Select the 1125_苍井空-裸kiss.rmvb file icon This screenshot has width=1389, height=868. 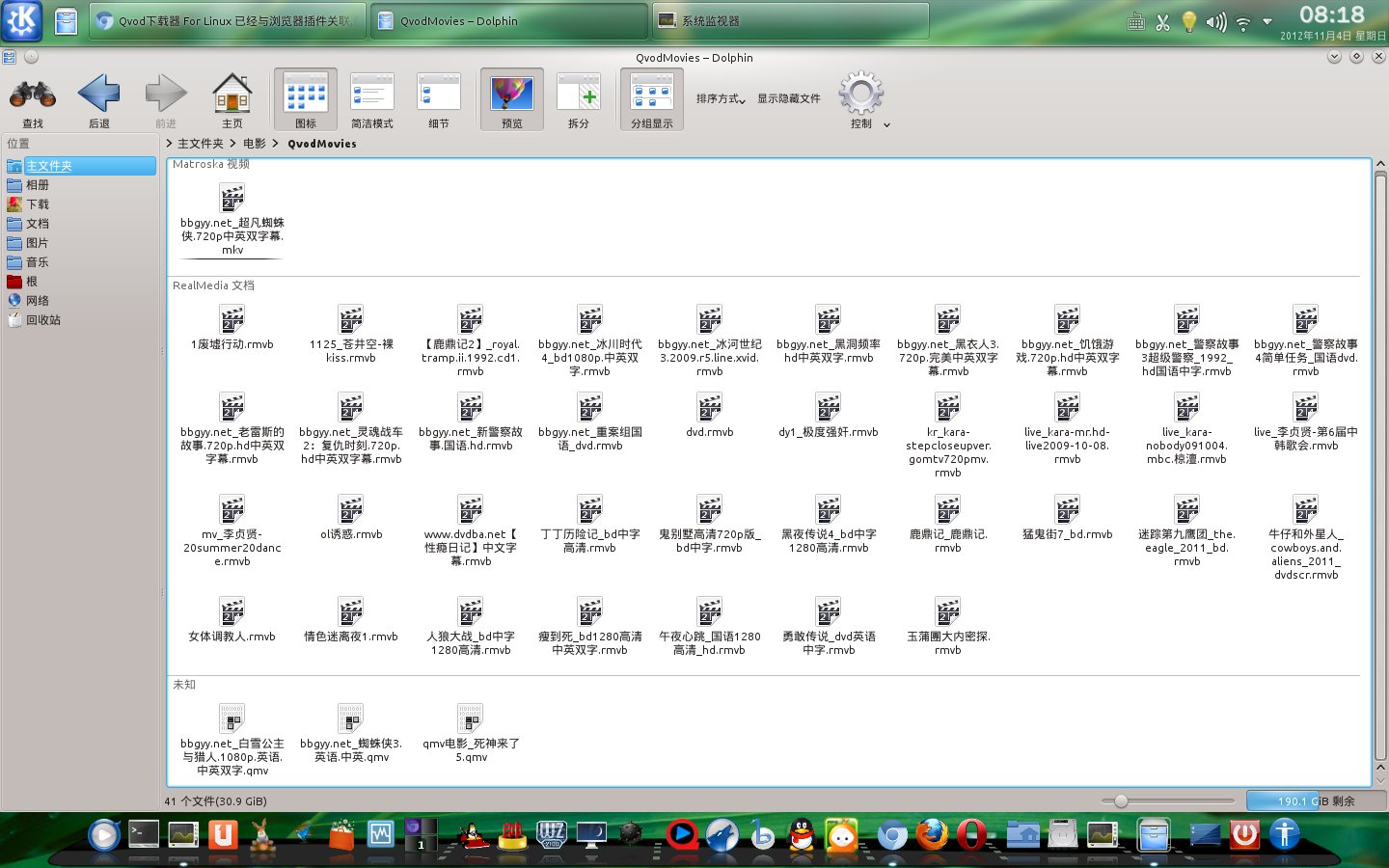click(x=351, y=319)
